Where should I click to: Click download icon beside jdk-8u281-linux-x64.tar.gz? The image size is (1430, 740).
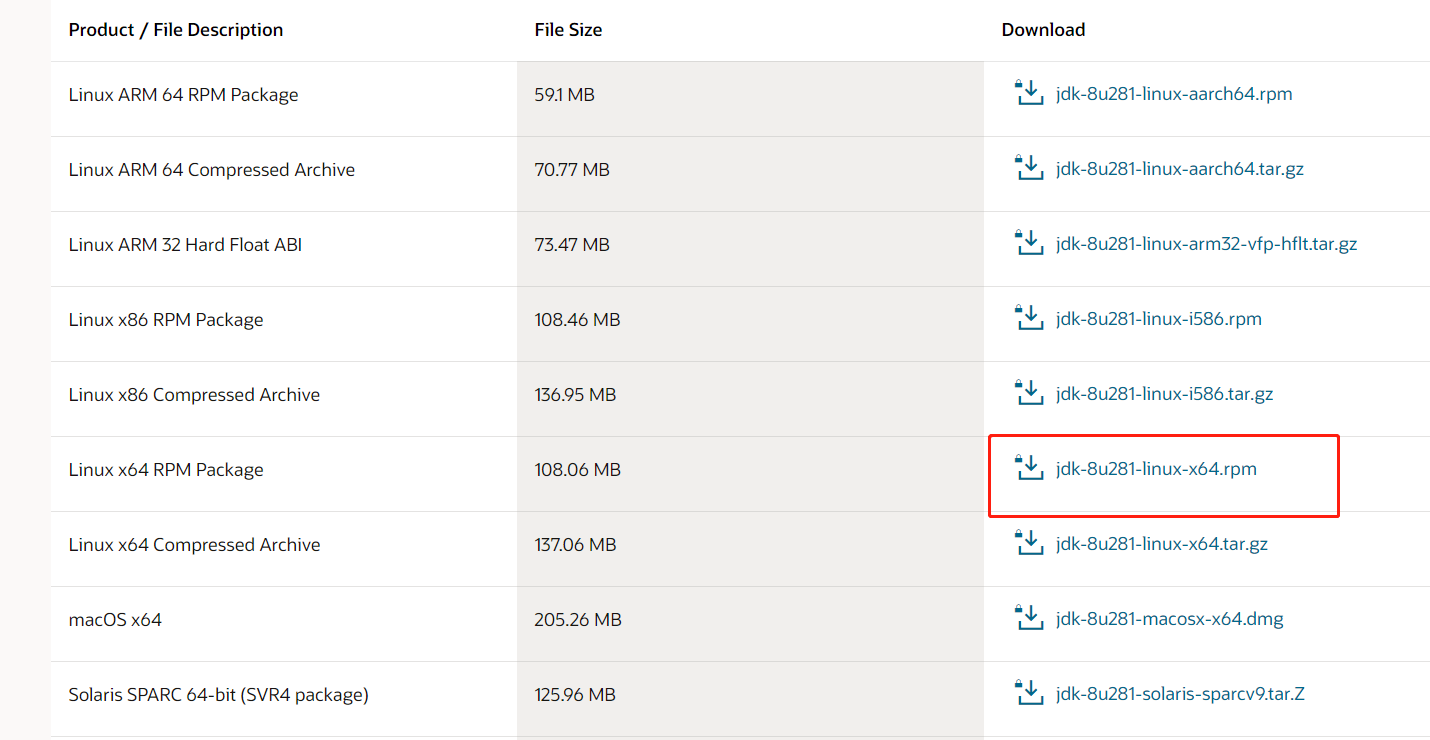click(1028, 543)
